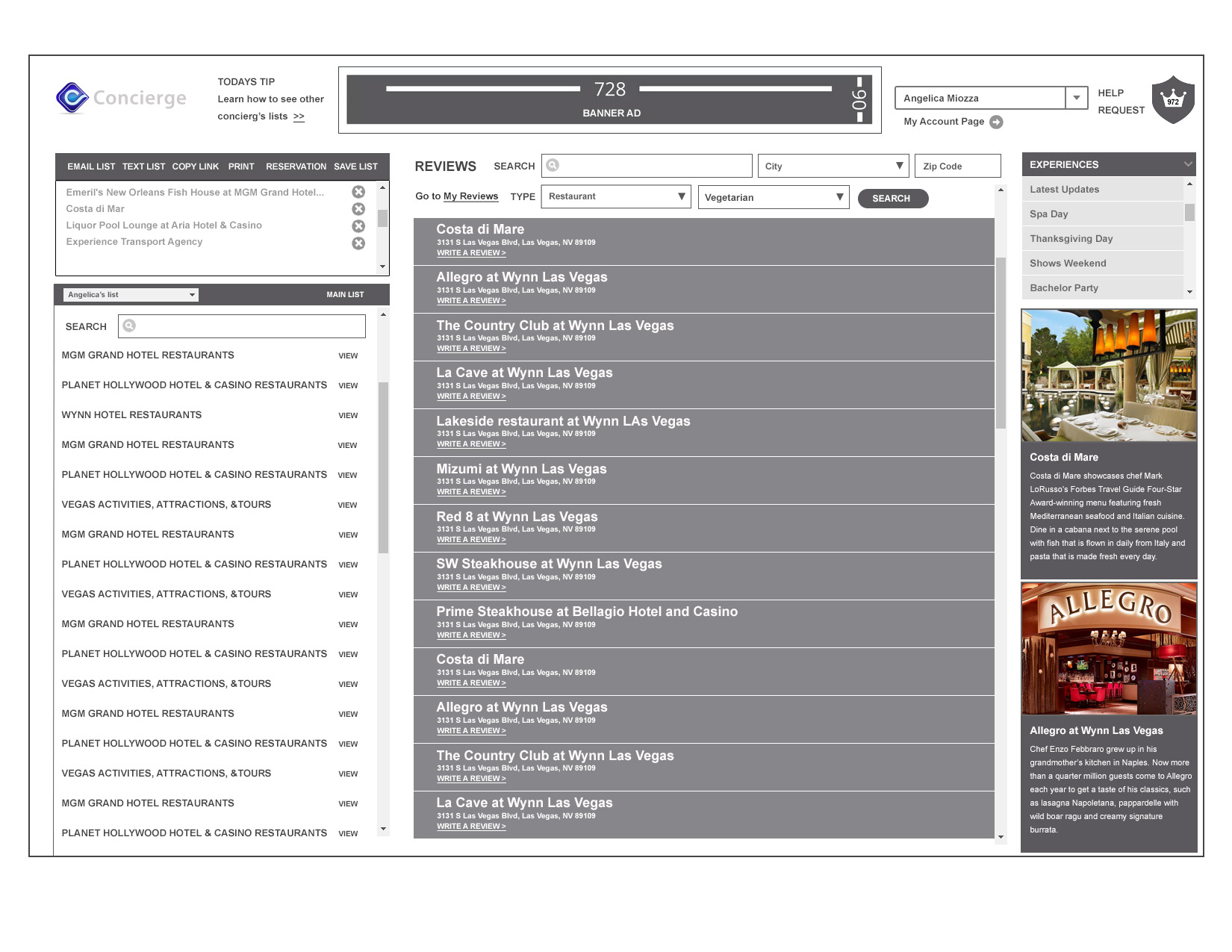1232x952 pixels.
Task: Click scroll-down arrow of the reviews list
Action: point(1001,836)
